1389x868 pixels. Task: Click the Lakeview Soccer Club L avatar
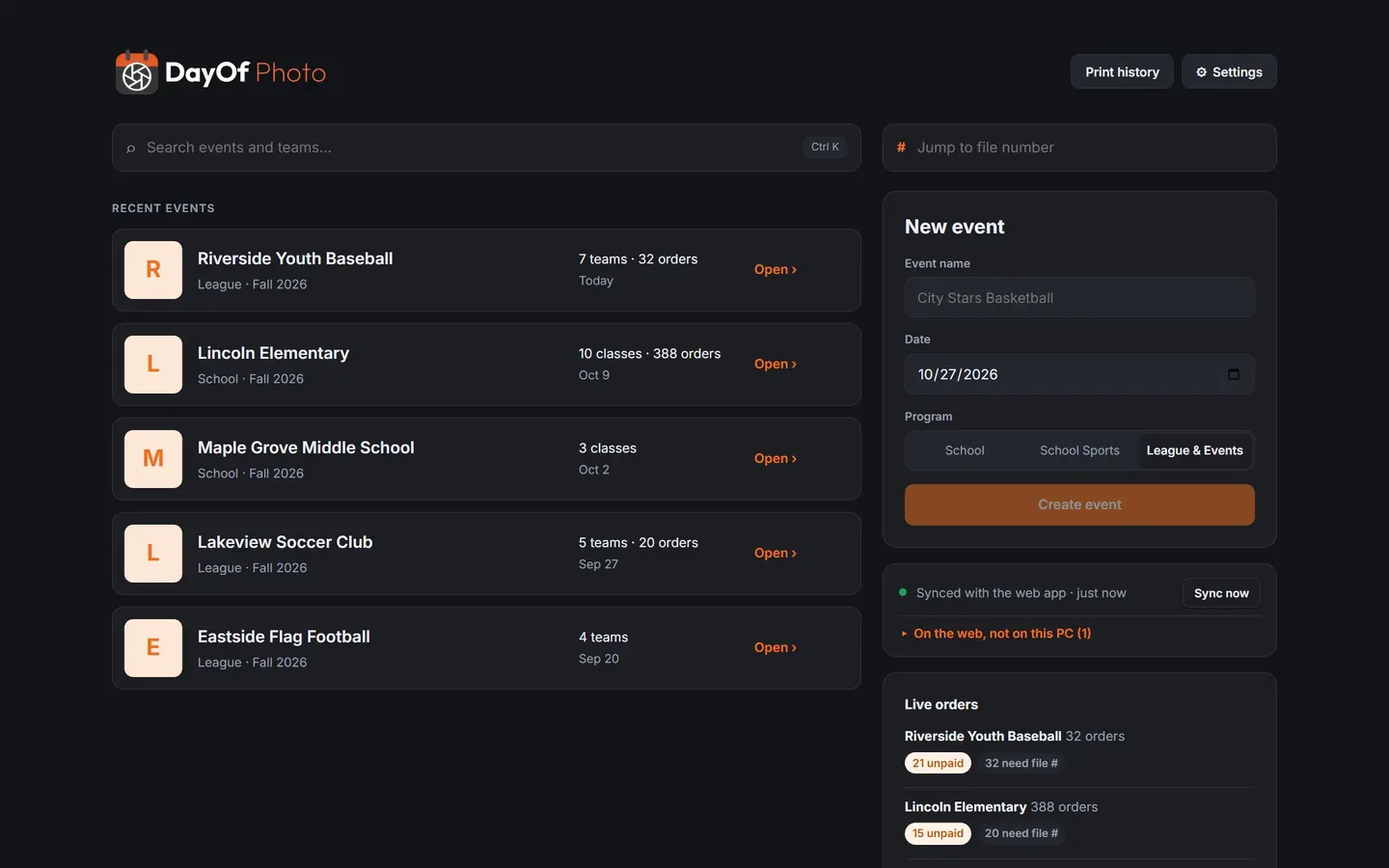tap(153, 554)
